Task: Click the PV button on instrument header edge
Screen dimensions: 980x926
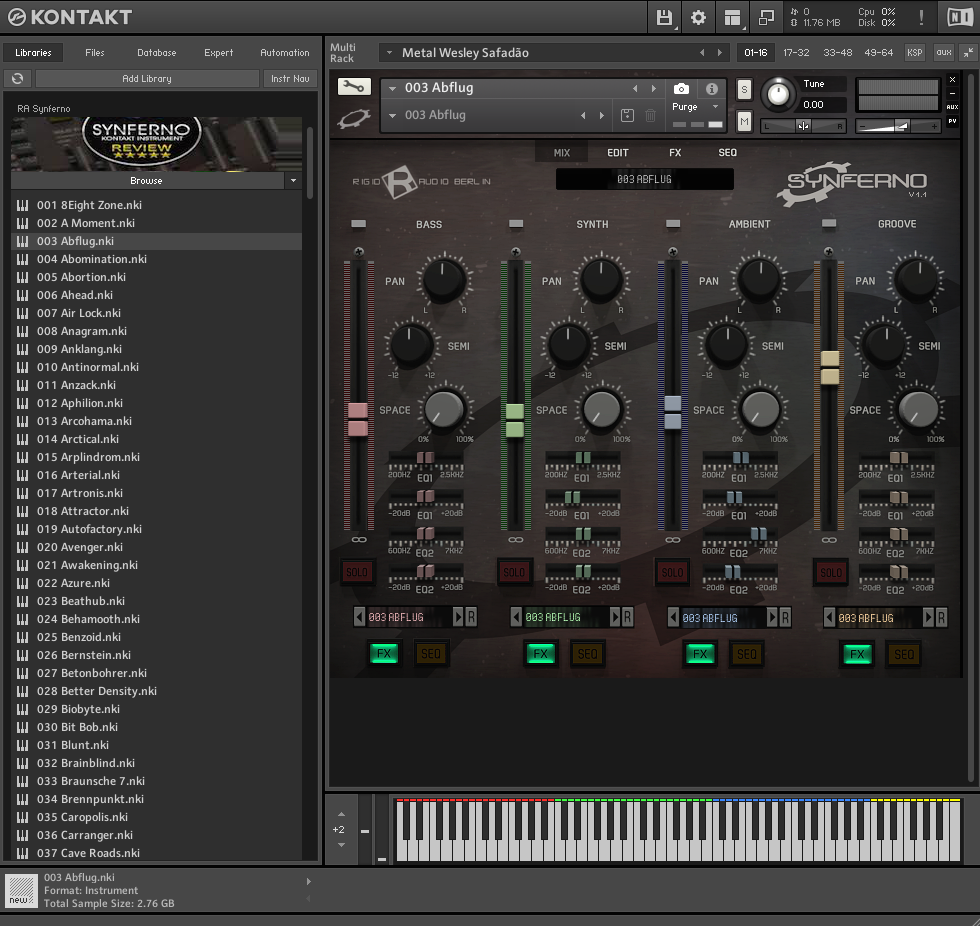Action: pos(952,121)
